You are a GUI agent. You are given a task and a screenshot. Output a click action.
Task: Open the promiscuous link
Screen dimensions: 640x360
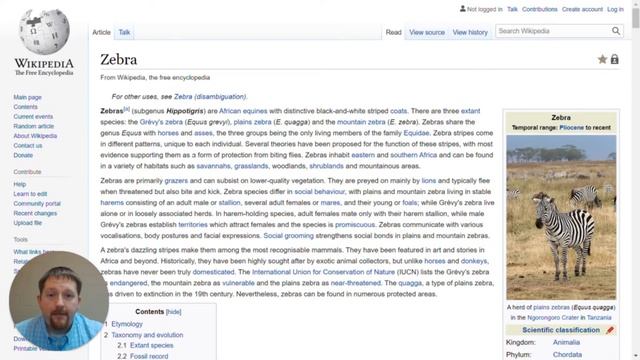(355, 225)
